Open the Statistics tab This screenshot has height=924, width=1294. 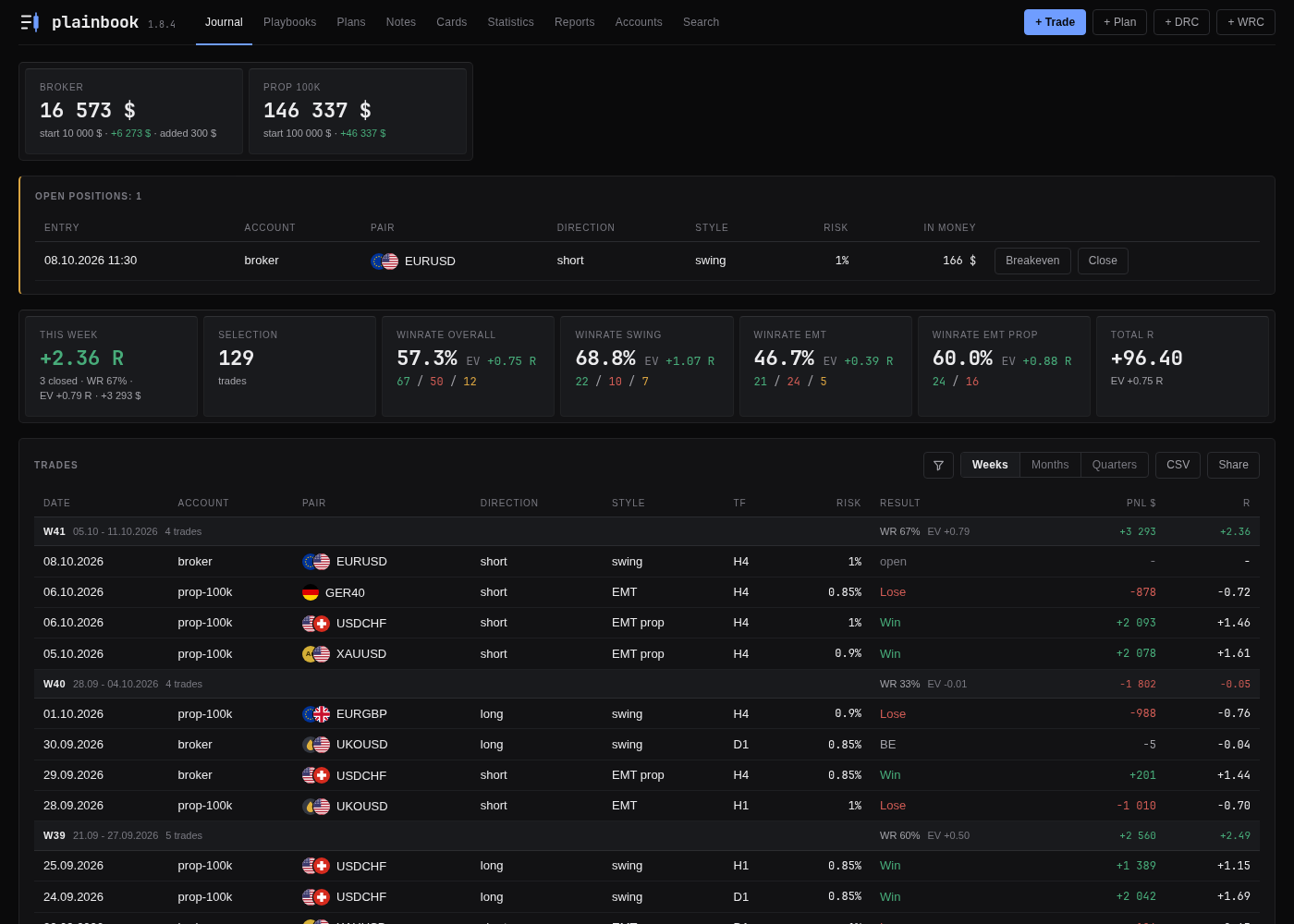510,22
